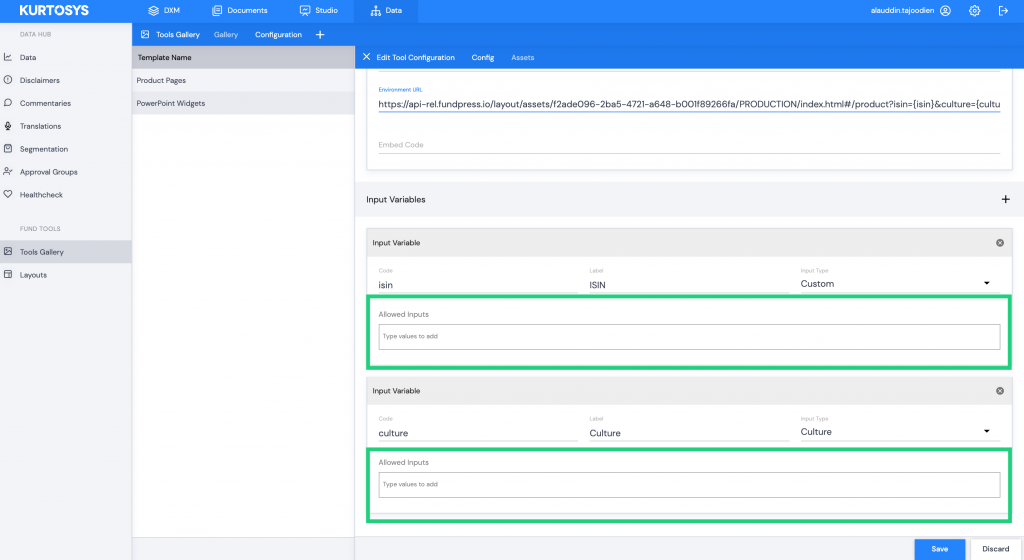Screen dimensions: 1024x560
Task: Open the user profile account icon
Action: coord(945,10)
